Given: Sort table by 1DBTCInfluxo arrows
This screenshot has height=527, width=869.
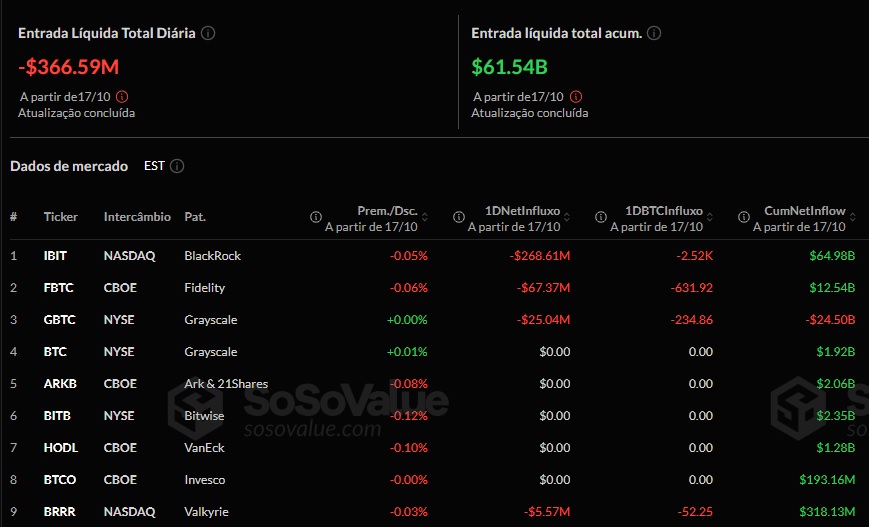Looking at the screenshot, I should coord(709,217).
